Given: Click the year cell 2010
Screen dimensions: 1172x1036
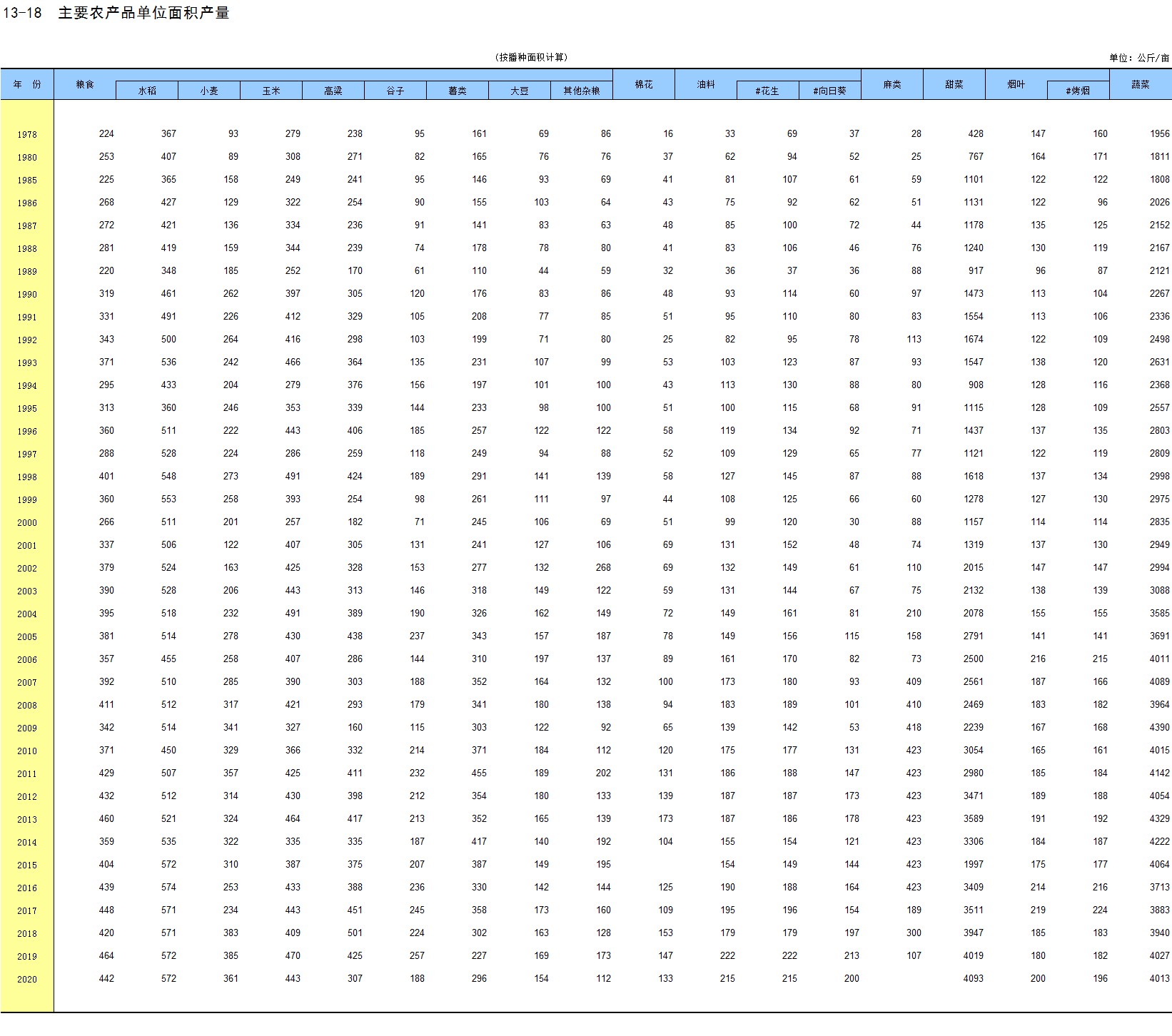Looking at the screenshot, I should pos(27,751).
